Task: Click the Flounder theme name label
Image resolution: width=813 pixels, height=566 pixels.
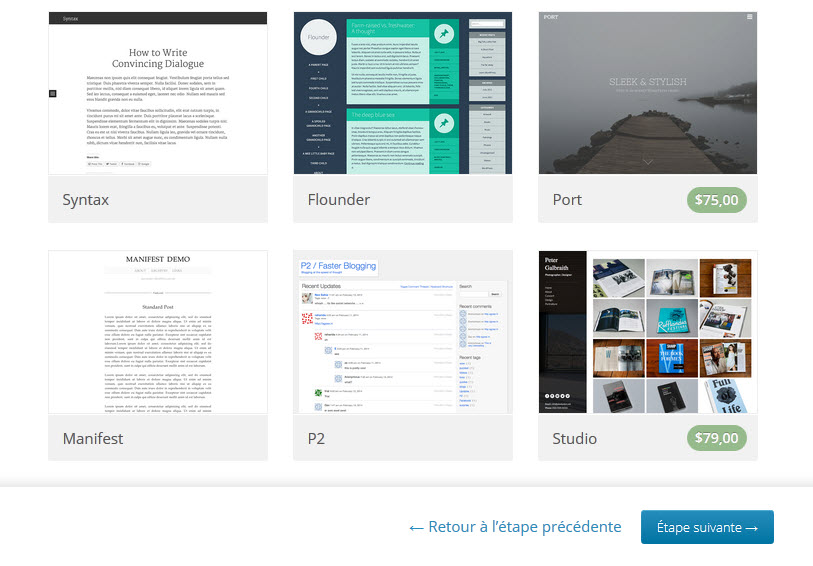Action: coord(338,200)
